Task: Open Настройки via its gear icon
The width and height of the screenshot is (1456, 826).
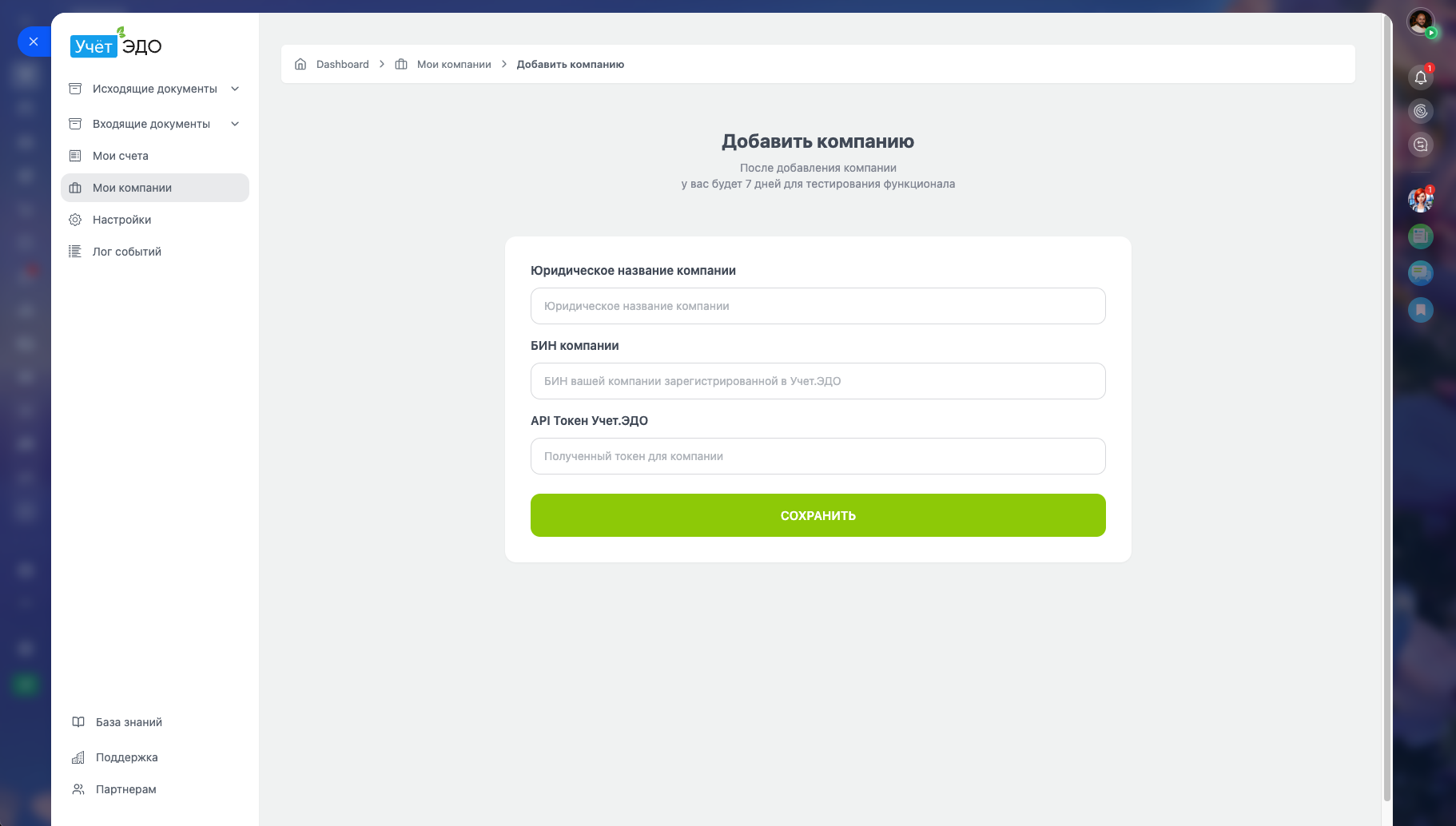Action: (x=75, y=220)
